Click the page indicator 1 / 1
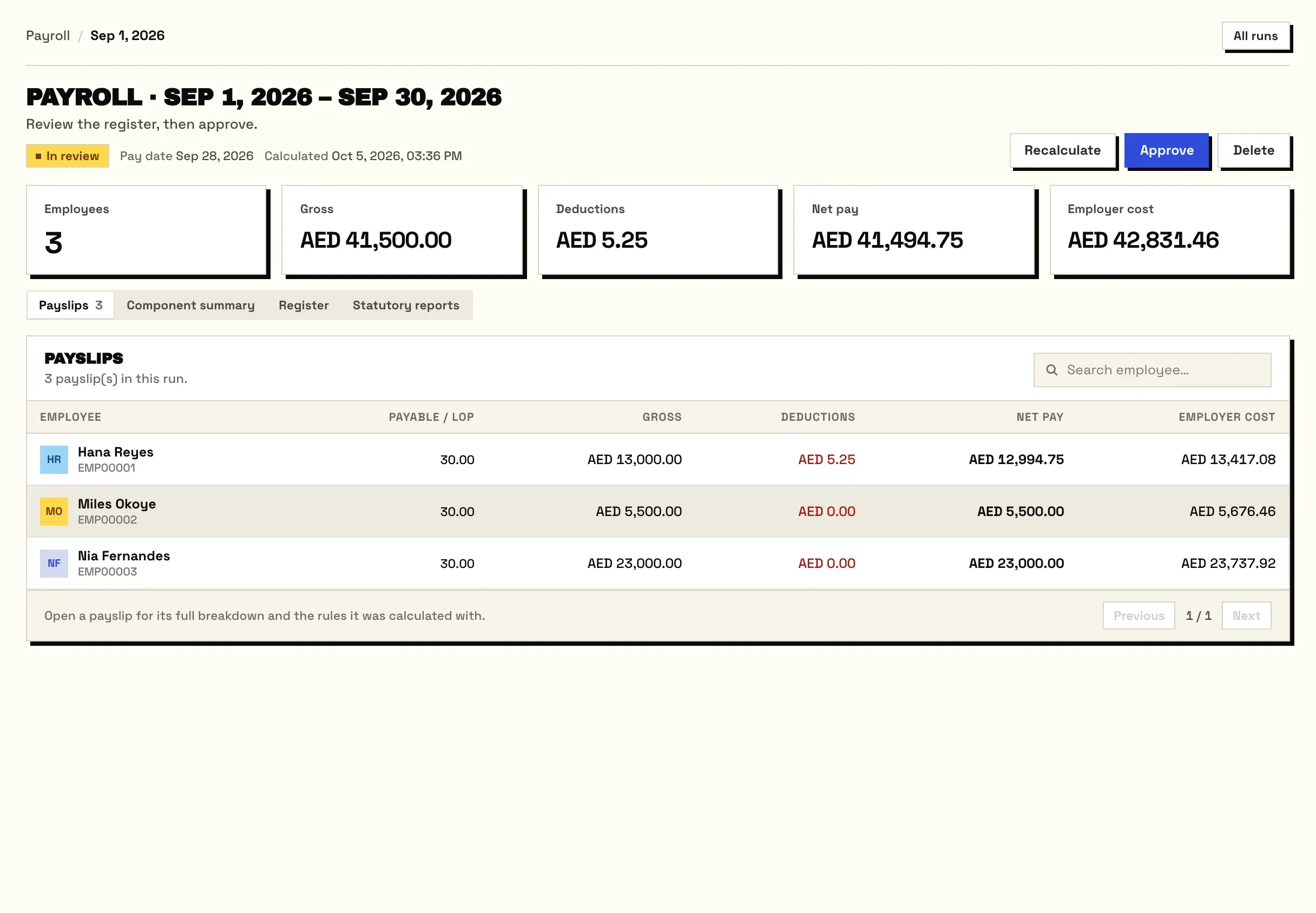This screenshot has width=1316, height=913. click(x=1198, y=616)
